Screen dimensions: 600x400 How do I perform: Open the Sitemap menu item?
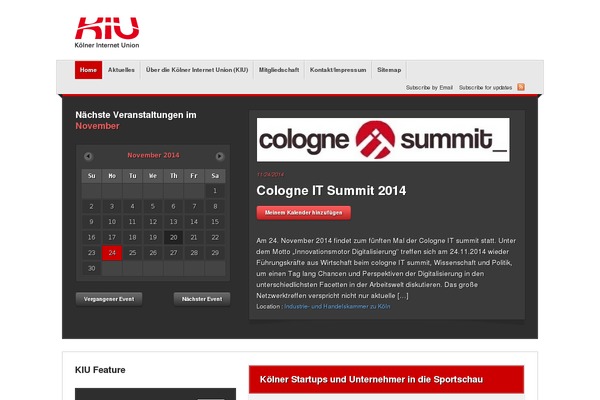pos(389,70)
